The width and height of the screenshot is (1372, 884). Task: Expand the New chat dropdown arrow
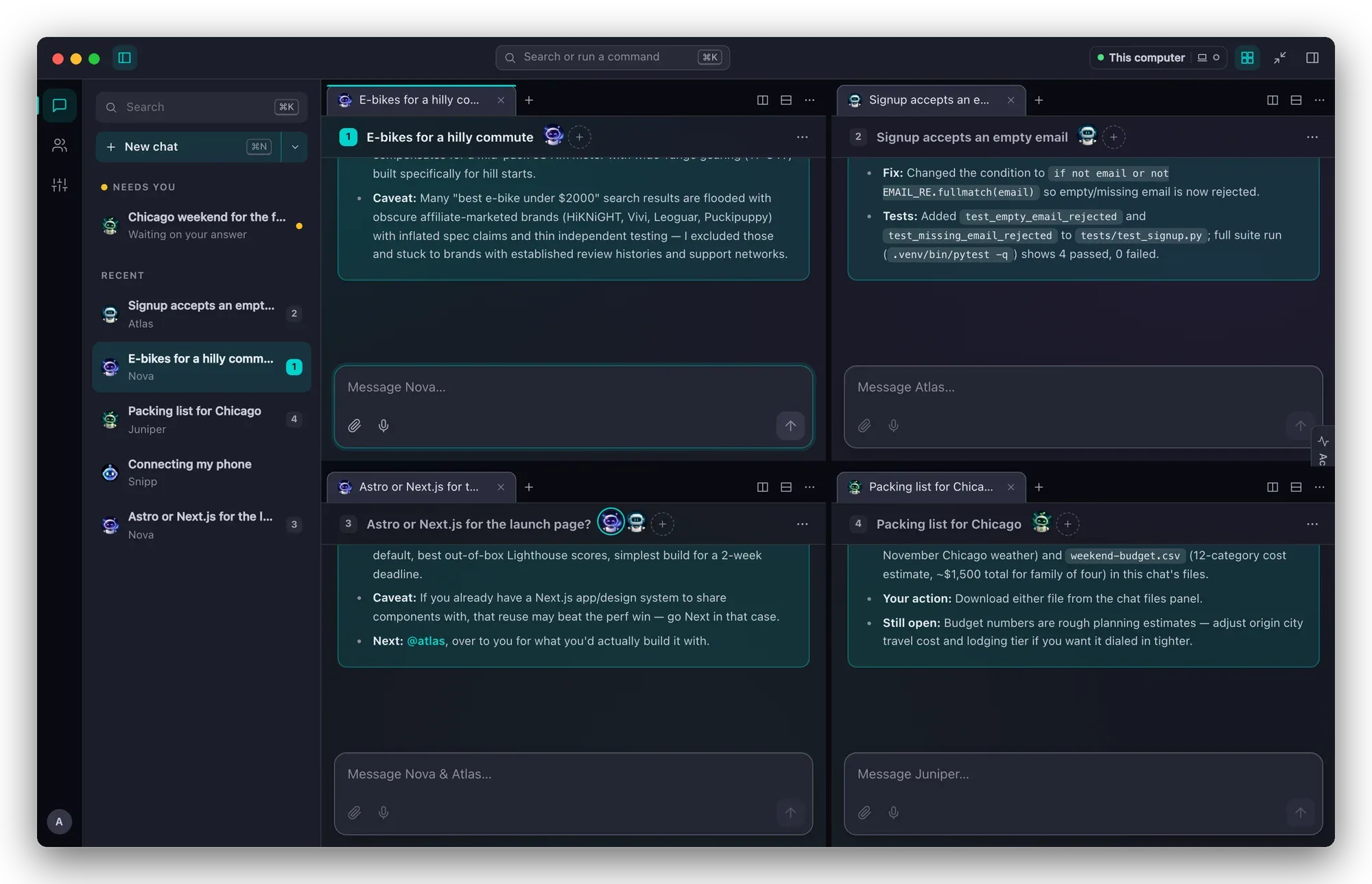pos(295,147)
